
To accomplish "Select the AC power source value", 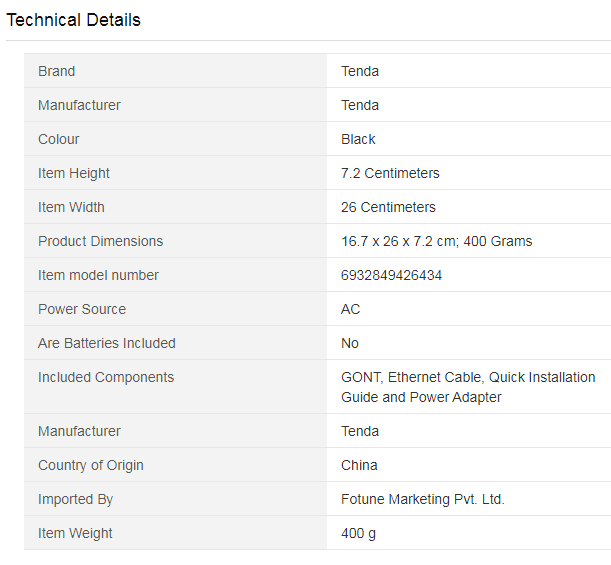I will [350, 309].
